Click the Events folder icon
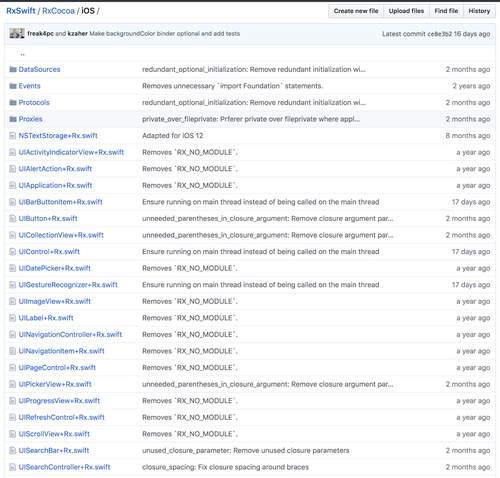The image size is (500, 478). click(13, 86)
